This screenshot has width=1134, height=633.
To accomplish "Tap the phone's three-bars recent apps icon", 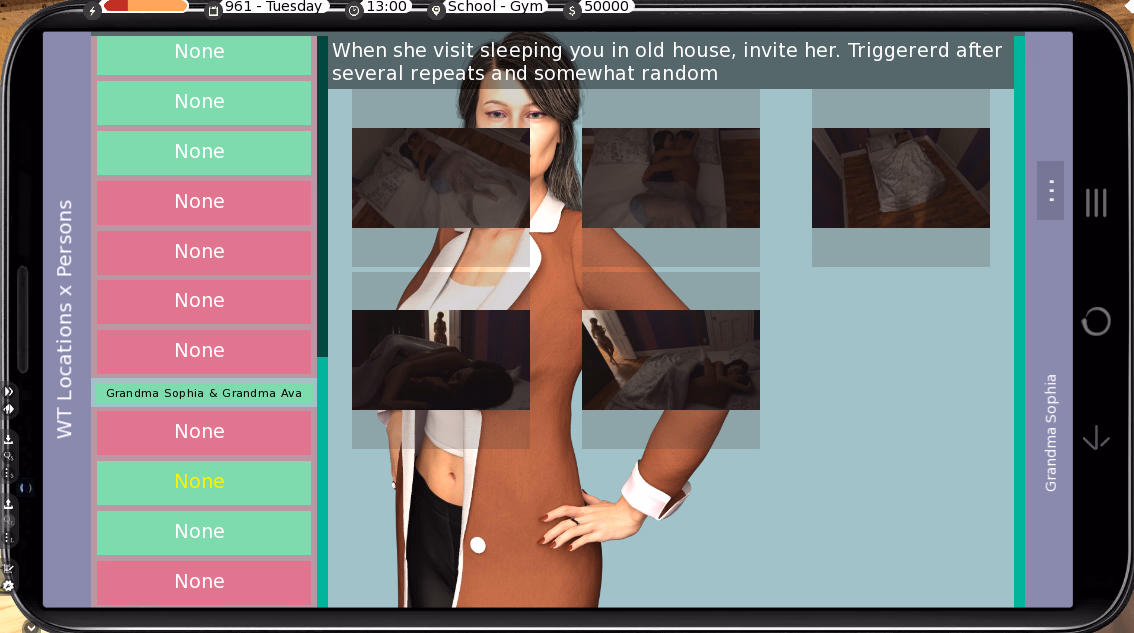I will click(x=1096, y=203).
